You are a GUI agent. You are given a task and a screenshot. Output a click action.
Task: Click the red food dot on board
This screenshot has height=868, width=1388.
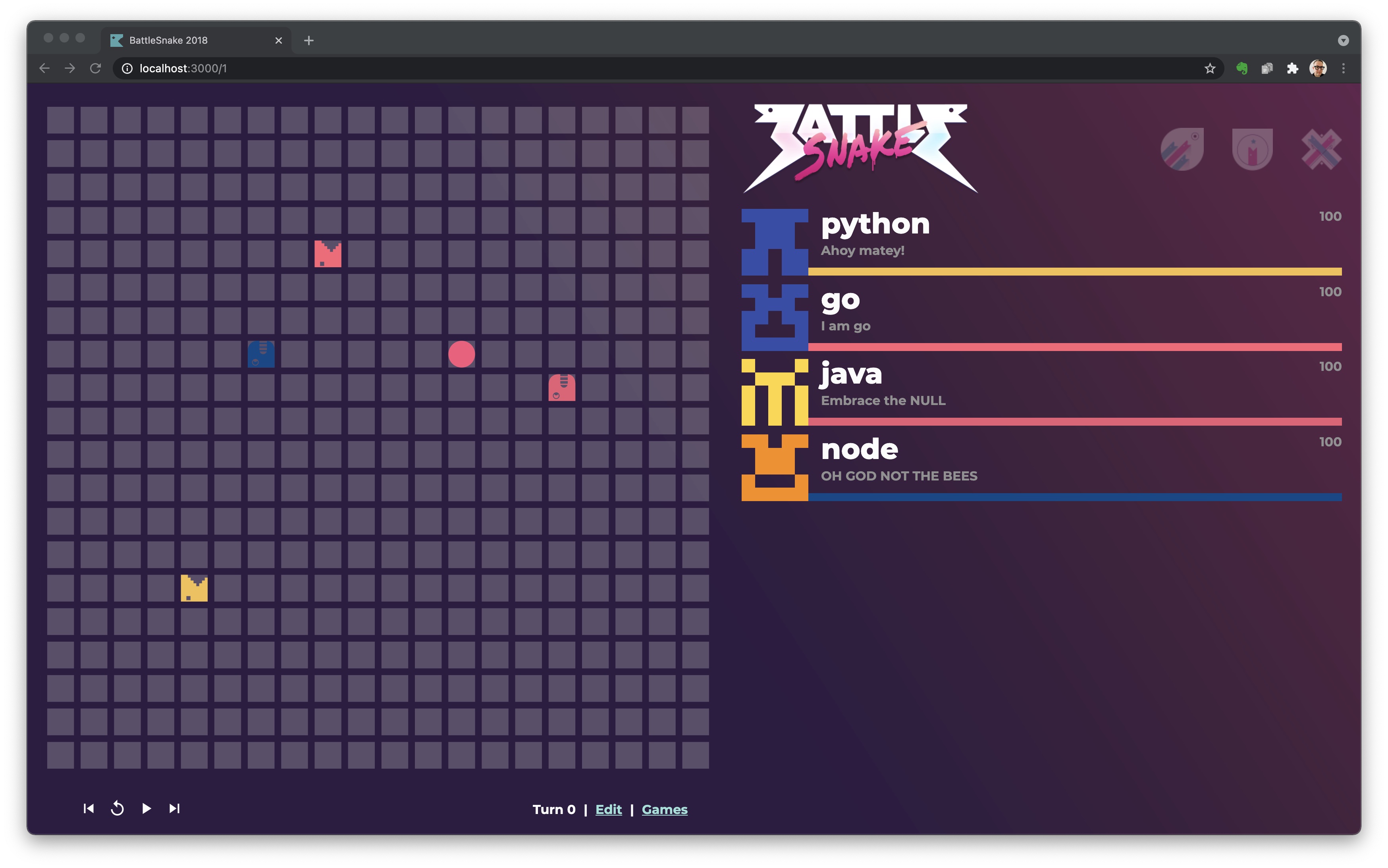click(461, 354)
